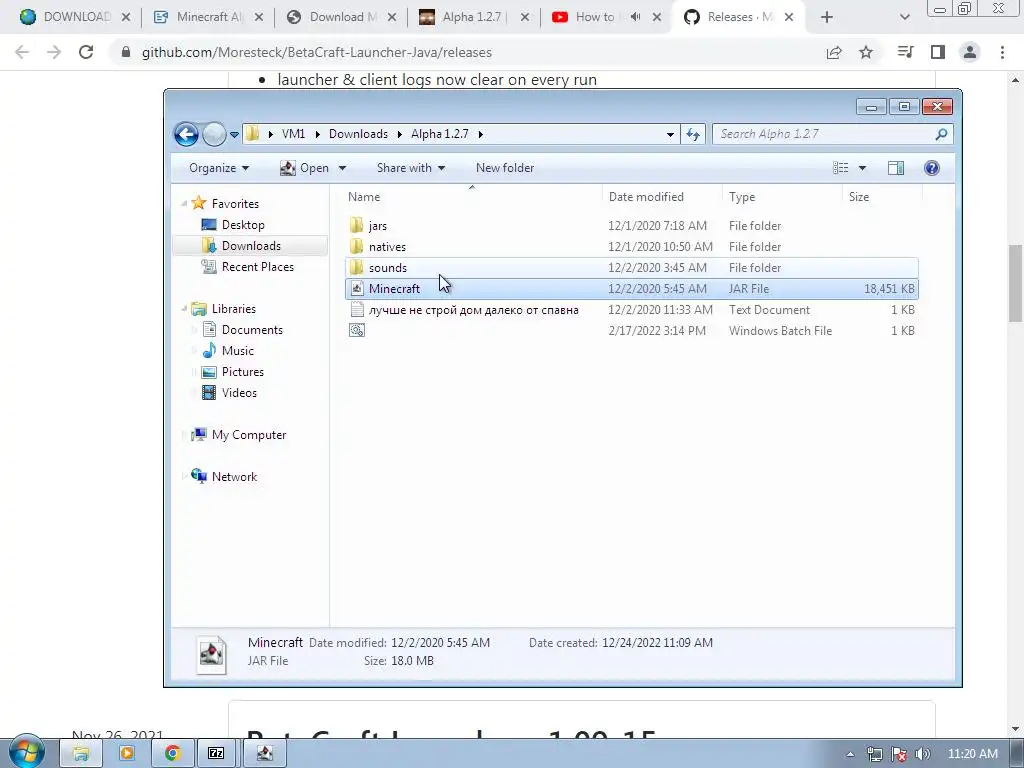This screenshot has height=768, width=1024.
Task: Open Chrome's three-dot menu
Action: point(1002,52)
